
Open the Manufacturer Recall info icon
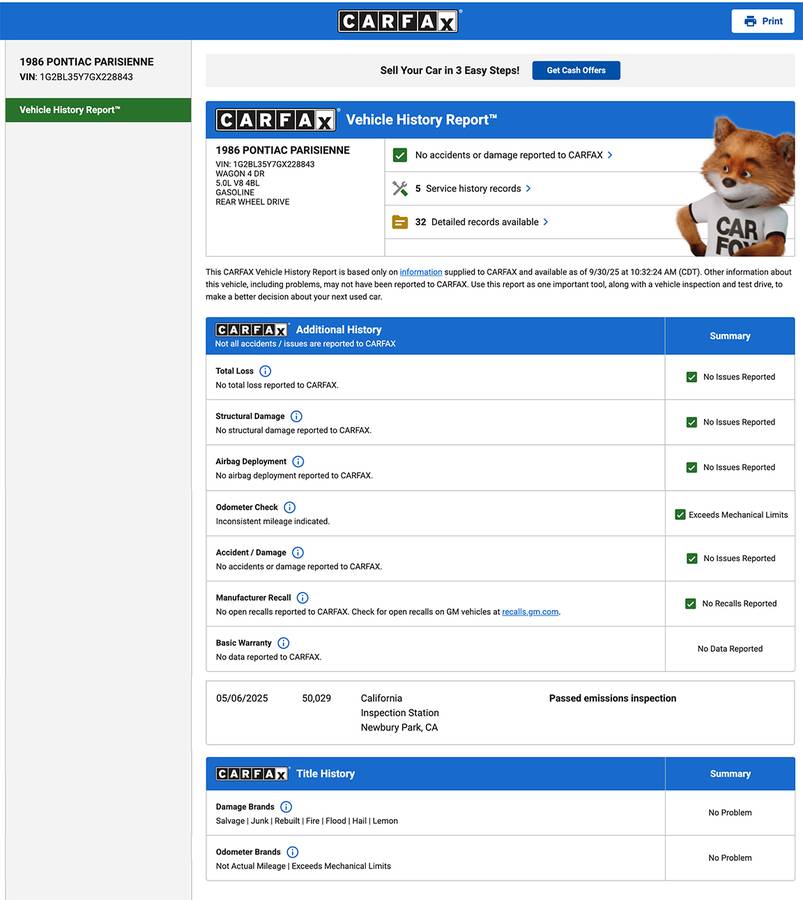pyautogui.click(x=303, y=598)
